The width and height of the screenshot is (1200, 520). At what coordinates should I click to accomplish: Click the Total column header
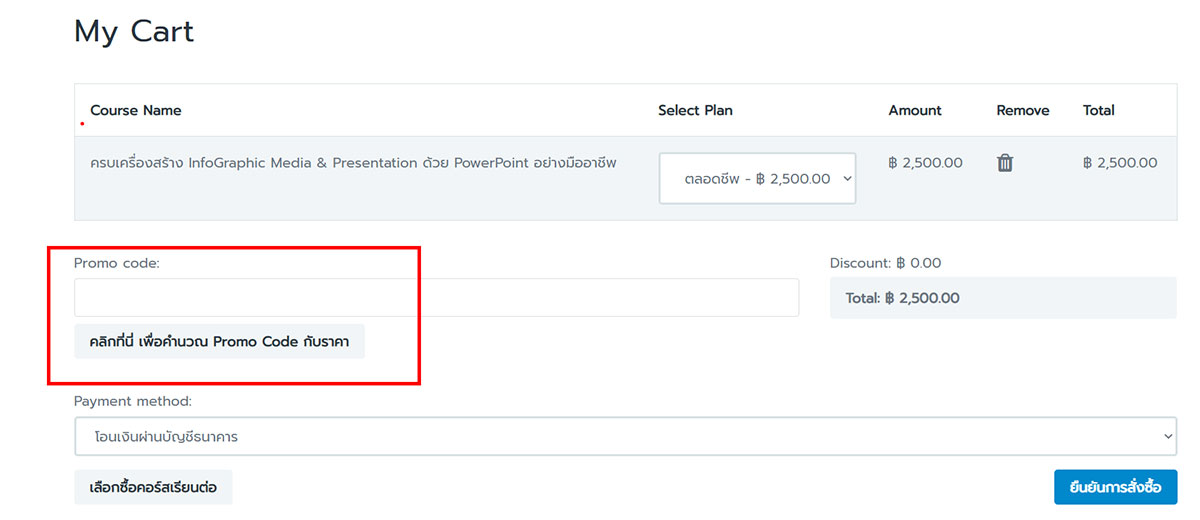click(1099, 110)
